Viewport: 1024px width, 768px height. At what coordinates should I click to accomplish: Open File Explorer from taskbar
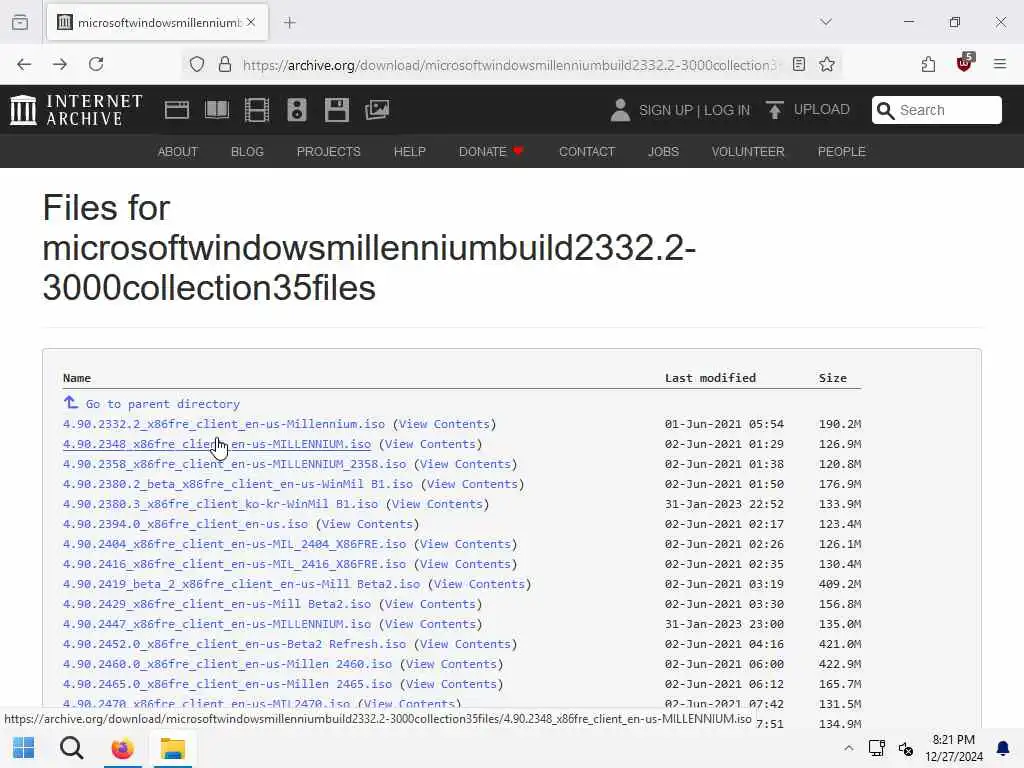(x=173, y=748)
